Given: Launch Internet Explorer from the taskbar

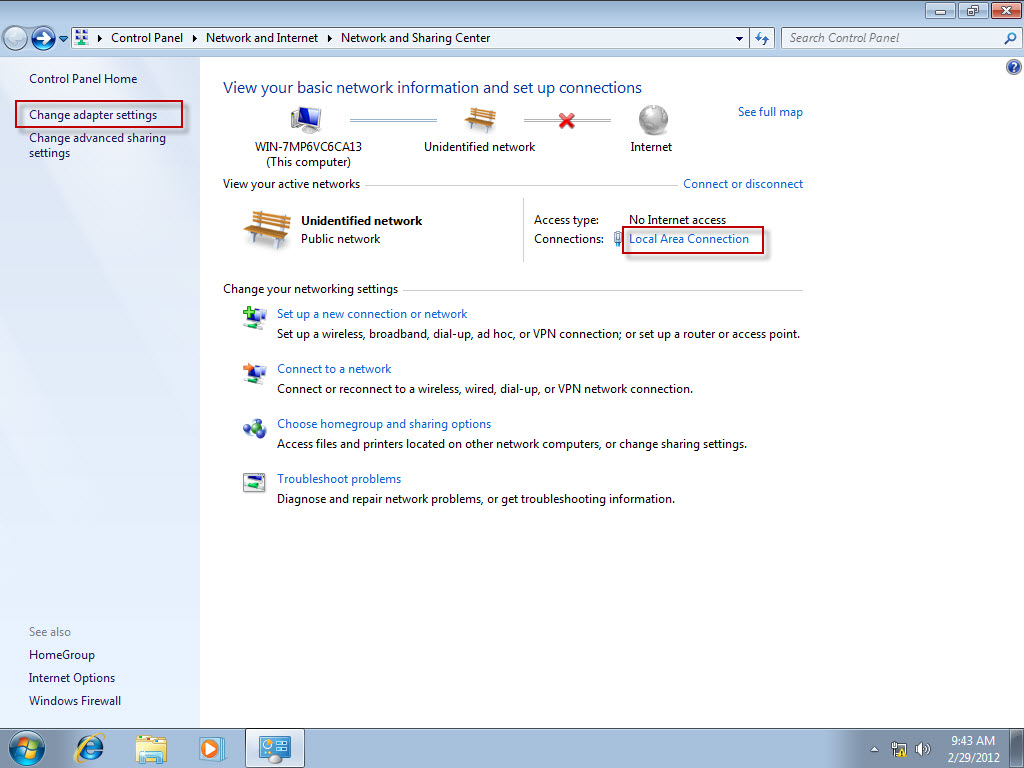Looking at the screenshot, I should [x=89, y=748].
